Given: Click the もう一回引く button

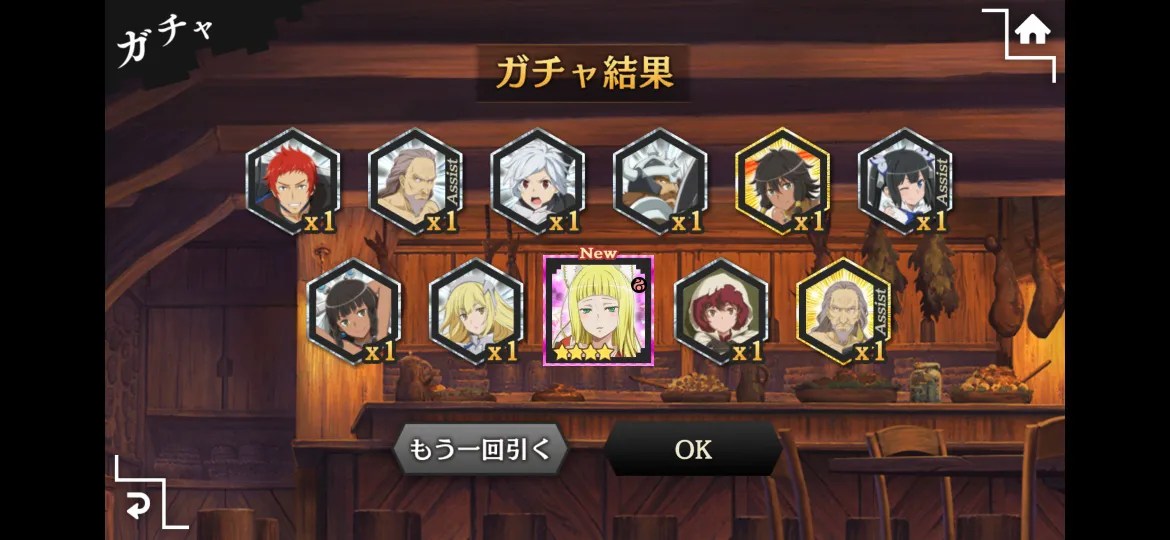Looking at the screenshot, I should [481, 449].
